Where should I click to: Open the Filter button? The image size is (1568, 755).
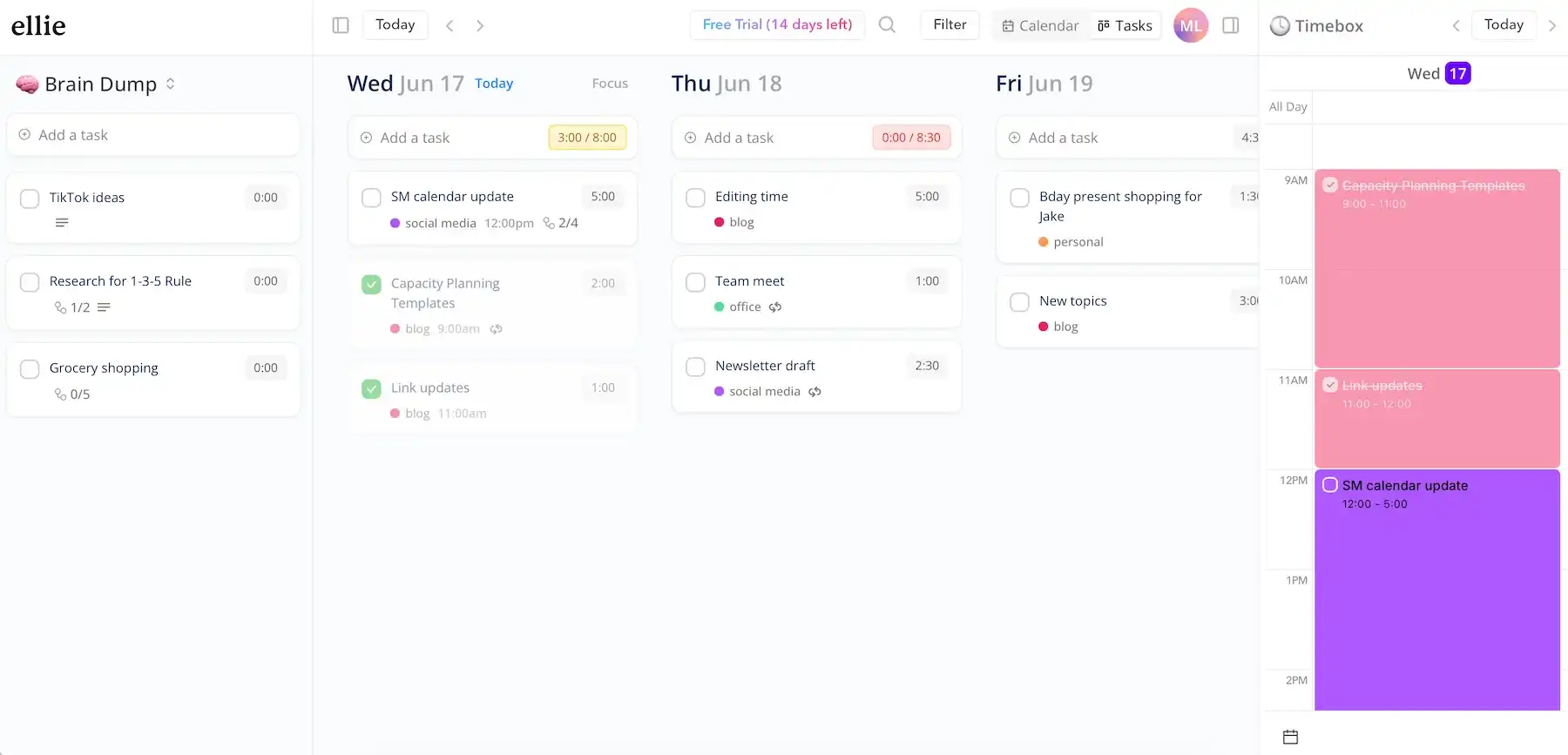tap(950, 24)
